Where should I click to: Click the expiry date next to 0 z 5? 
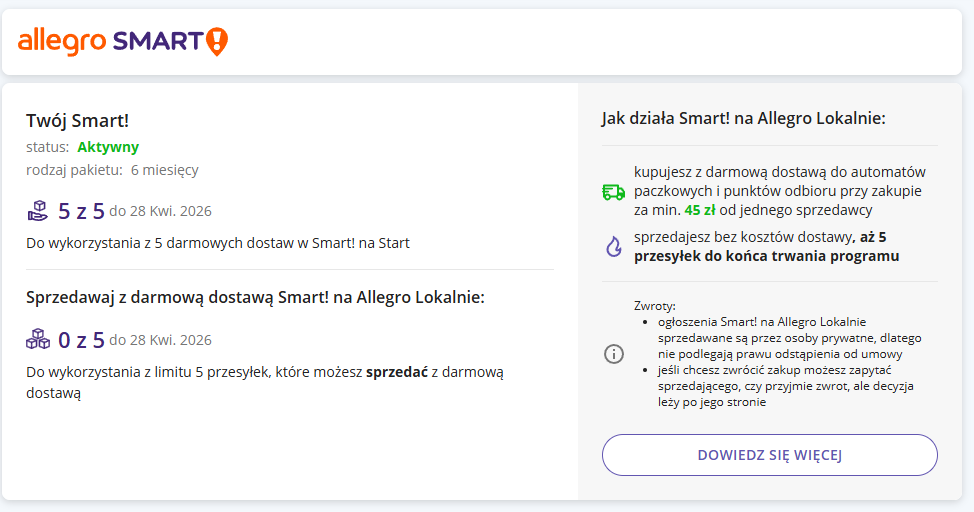[160, 340]
